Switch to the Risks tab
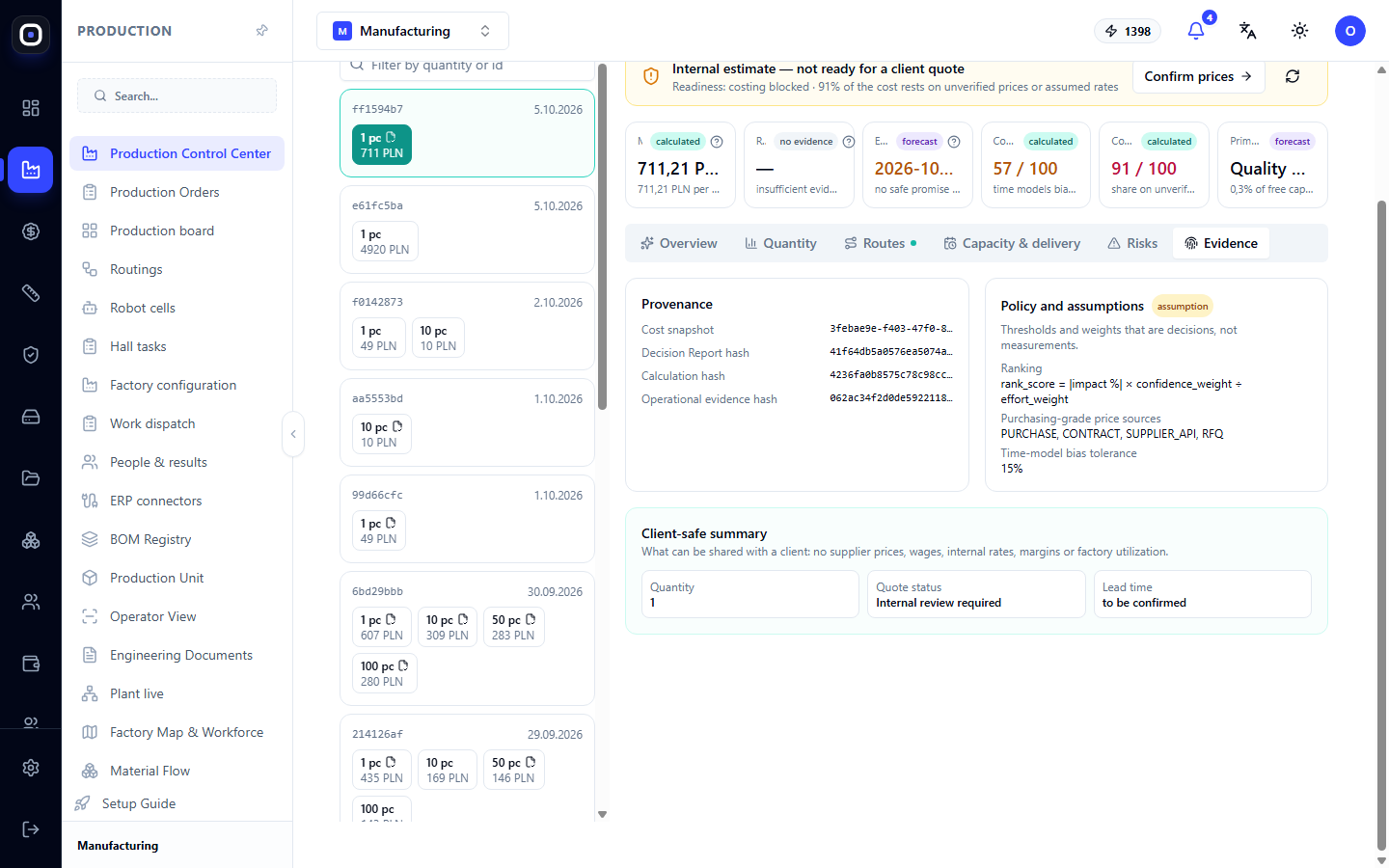 coord(1132,243)
